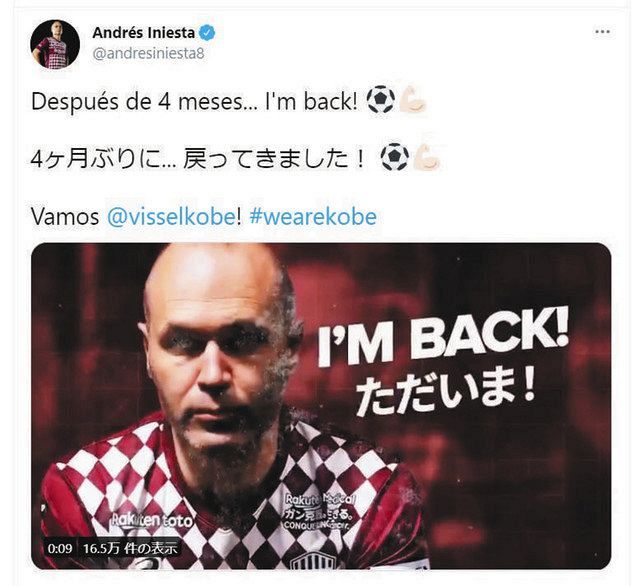Click the Andrés Iniesta display name

[x=144, y=33]
